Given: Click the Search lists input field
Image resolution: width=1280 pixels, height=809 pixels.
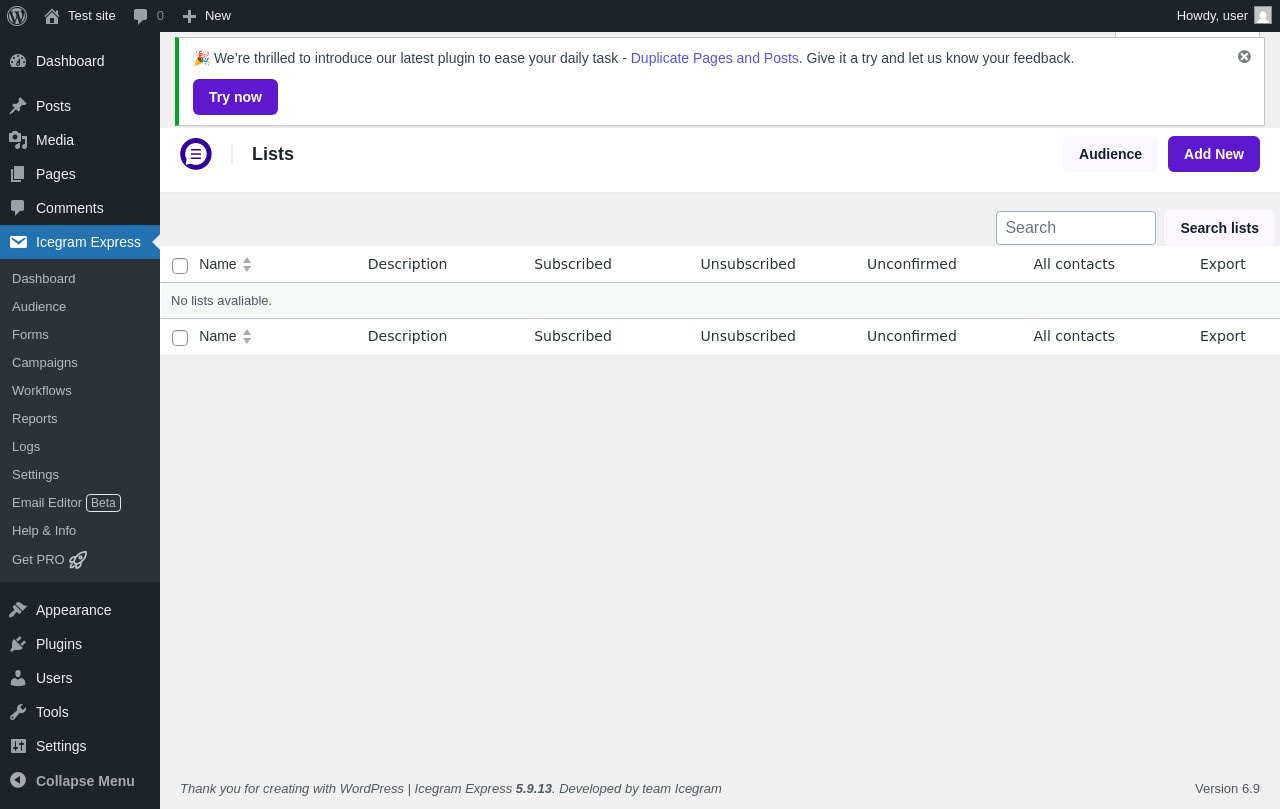Looking at the screenshot, I should (1075, 228).
